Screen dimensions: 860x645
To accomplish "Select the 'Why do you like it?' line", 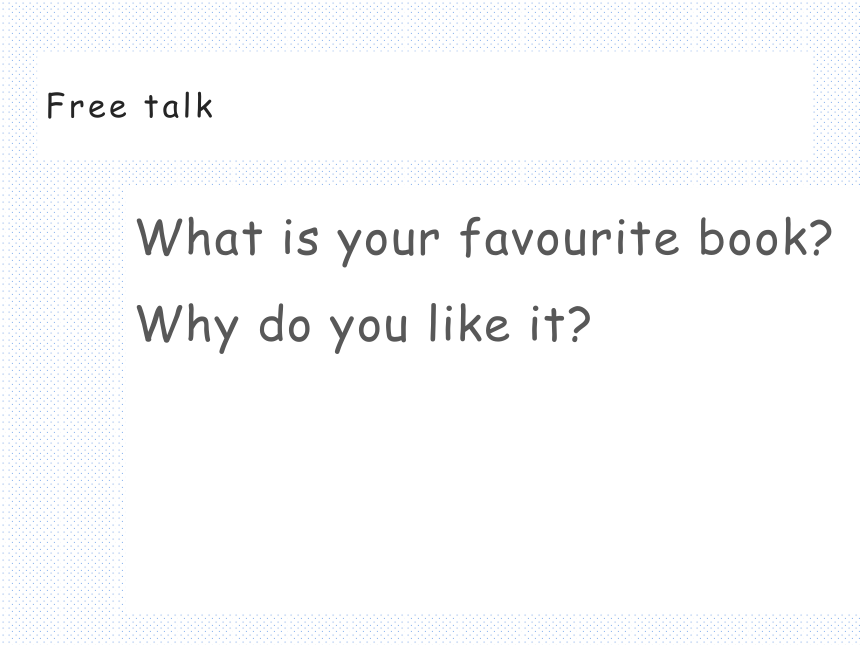I will (x=363, y=328).
